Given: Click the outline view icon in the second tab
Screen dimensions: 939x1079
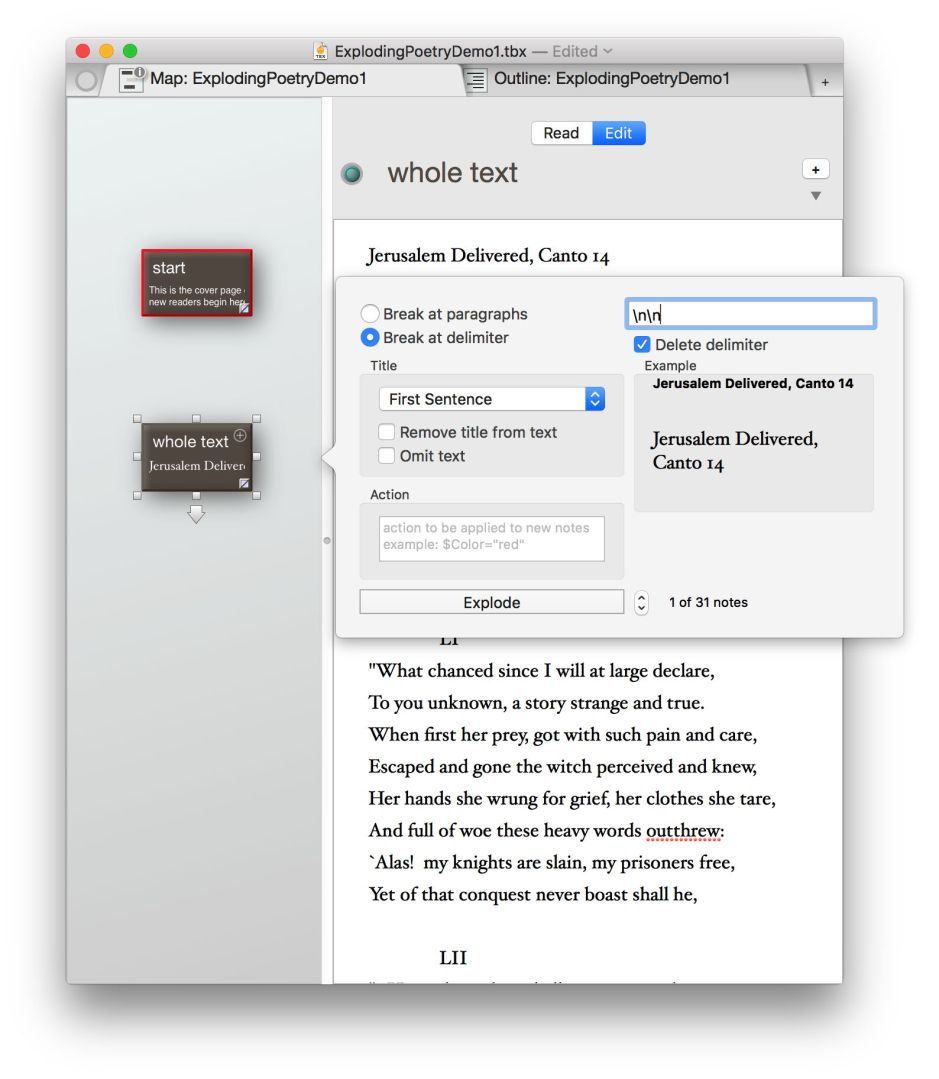Looking at the screenshot, I should [477, 80].
